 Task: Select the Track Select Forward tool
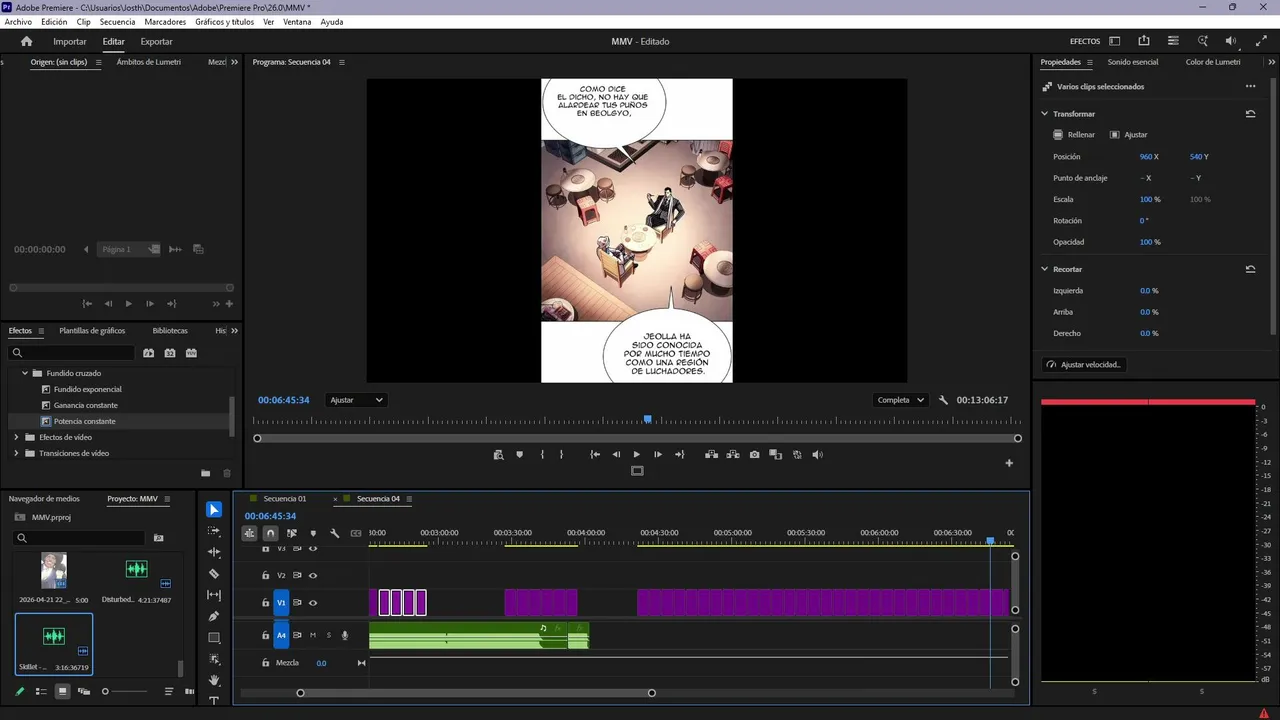coord(214,531)
